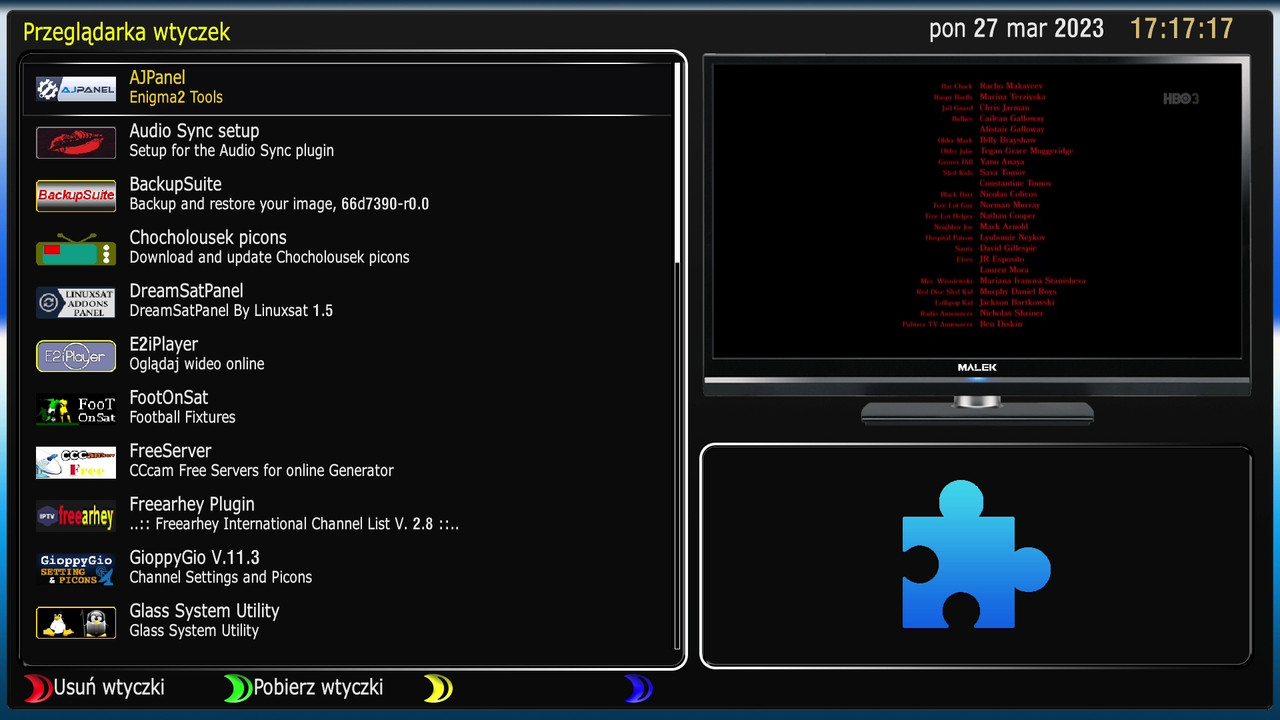Open the Audio Sync setup lips icon
Image resolution: width=1280 pixels, height=720 pixels.
(x=76, y=142)
